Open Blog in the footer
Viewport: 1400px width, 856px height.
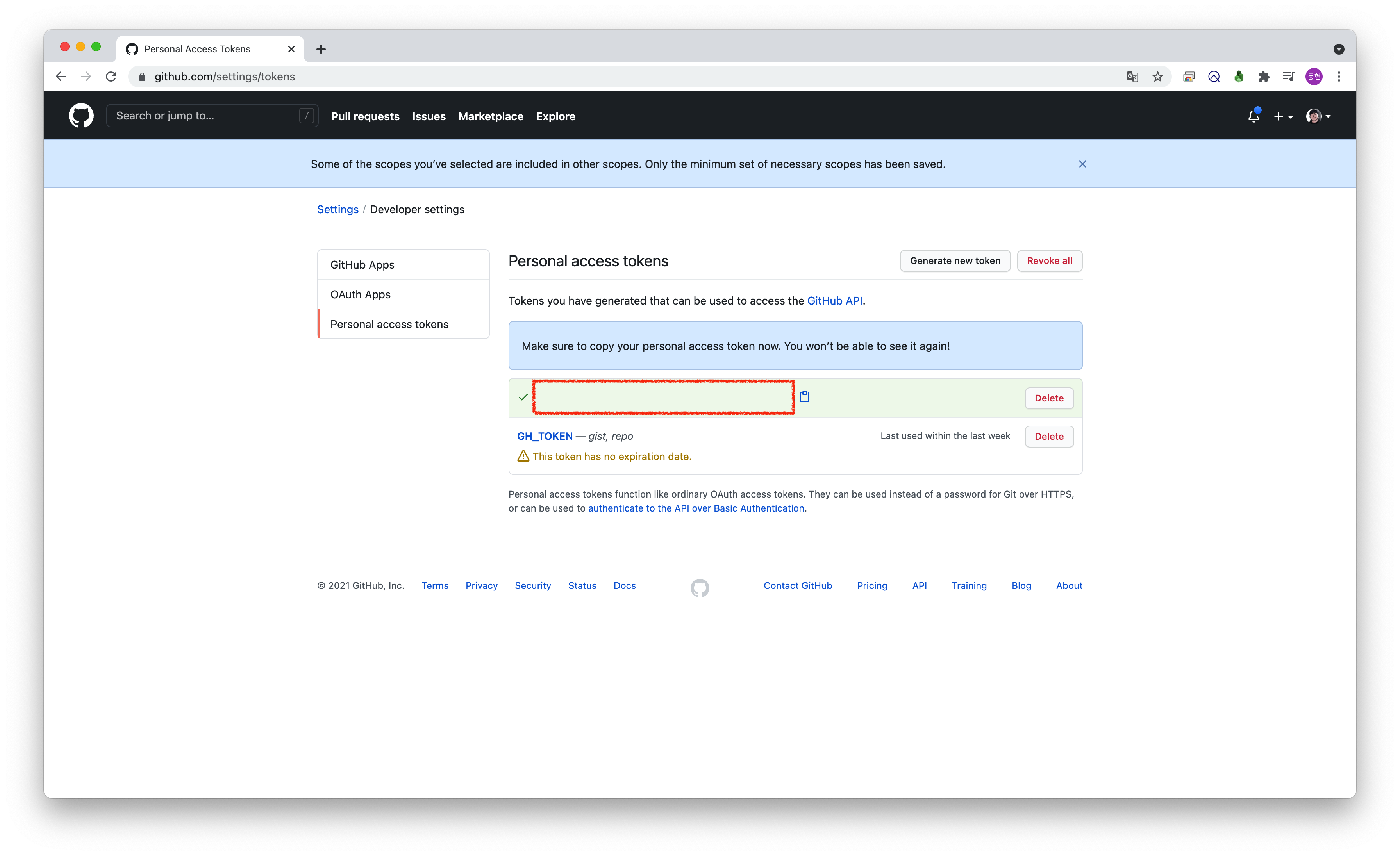click(1021, 586)
